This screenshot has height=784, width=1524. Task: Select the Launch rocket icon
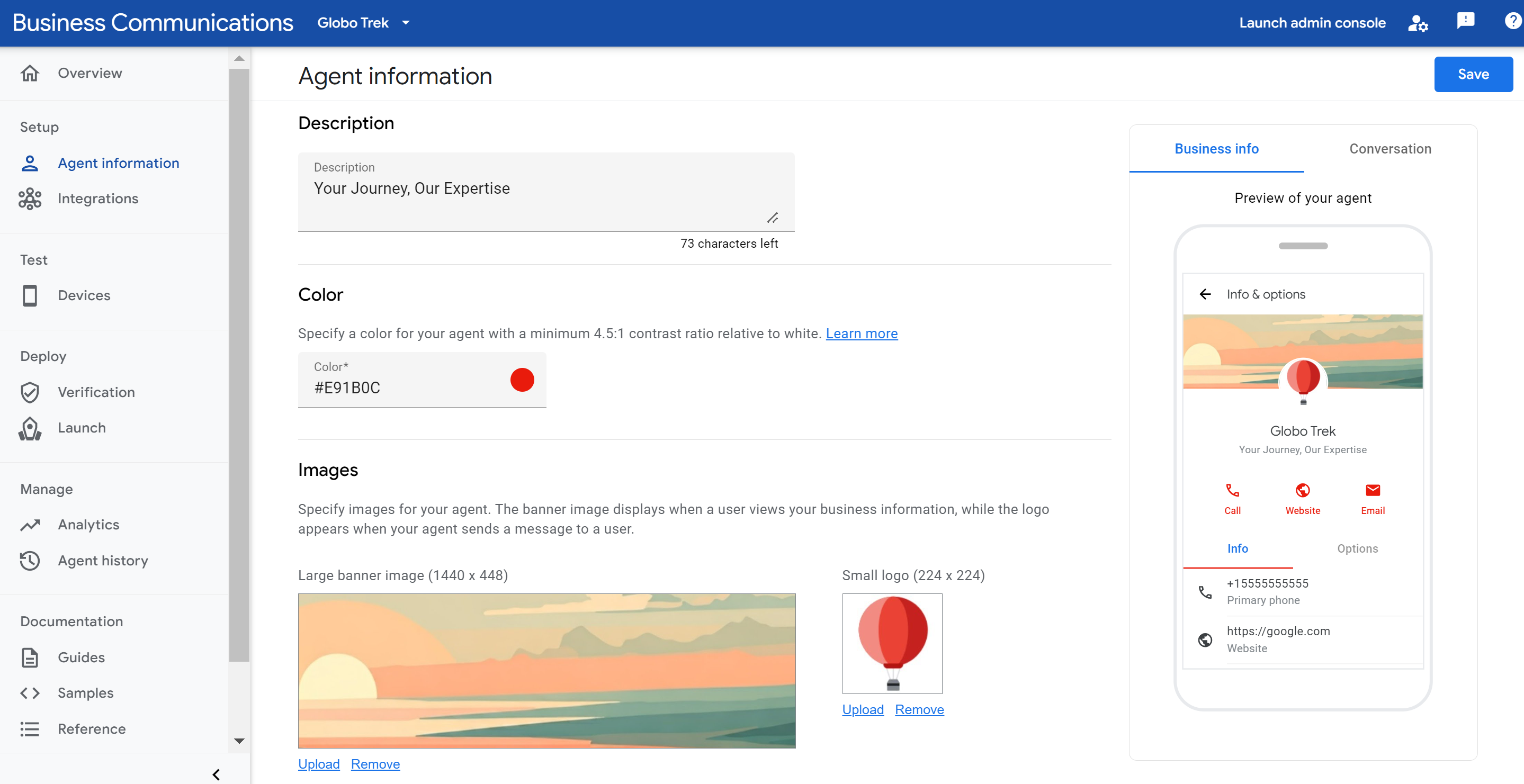[x=30, y=428]
